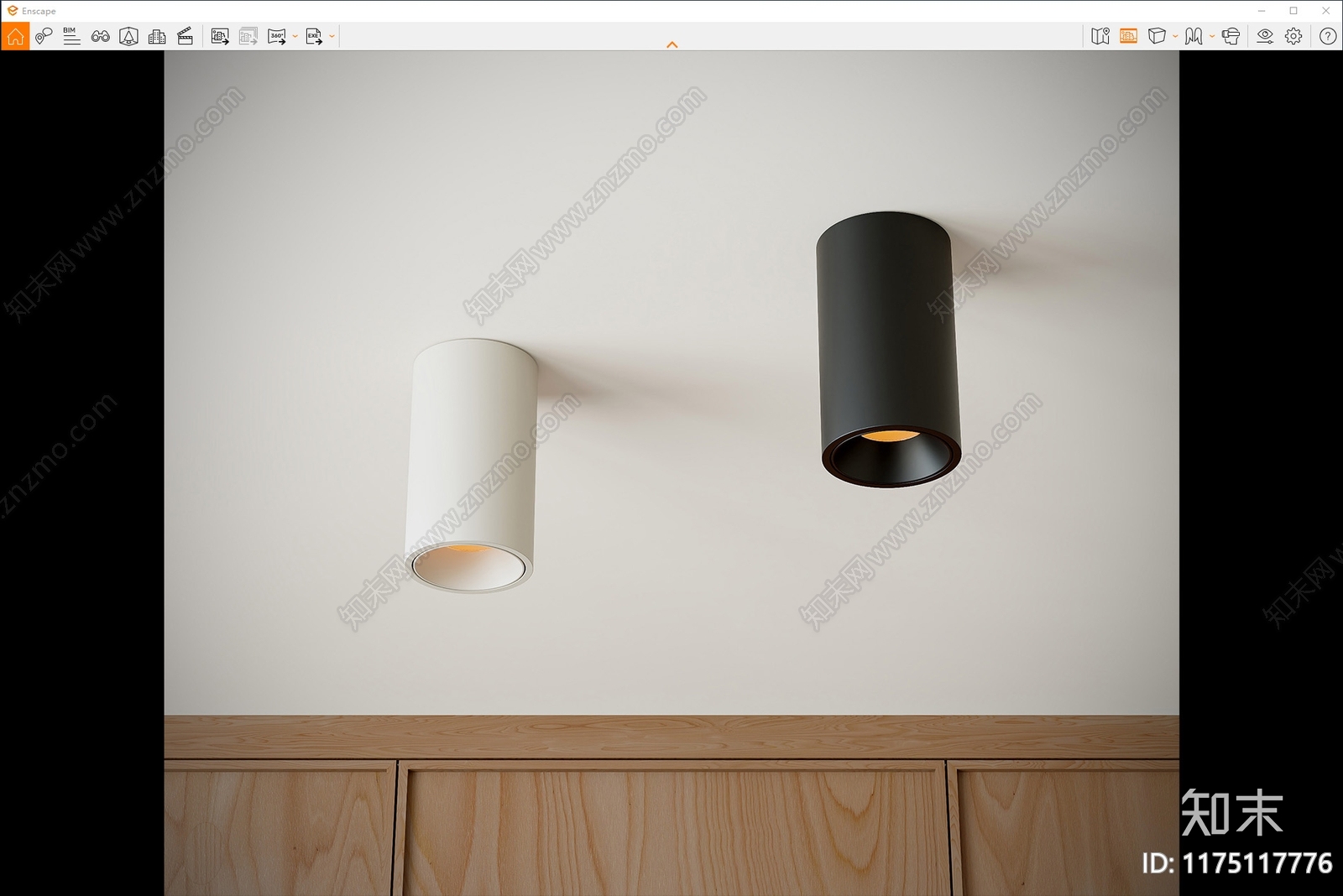The image size is (1343, 896).
Task: Toggle the highlighted Safe Frame icon
Action: coord(1129,36)
